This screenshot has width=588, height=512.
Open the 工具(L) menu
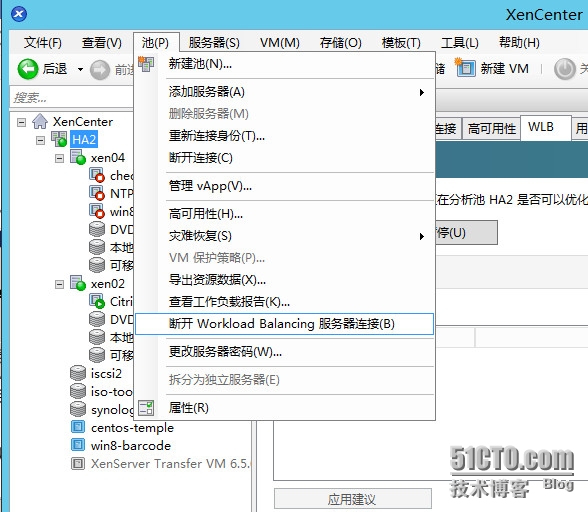point(460,42)
